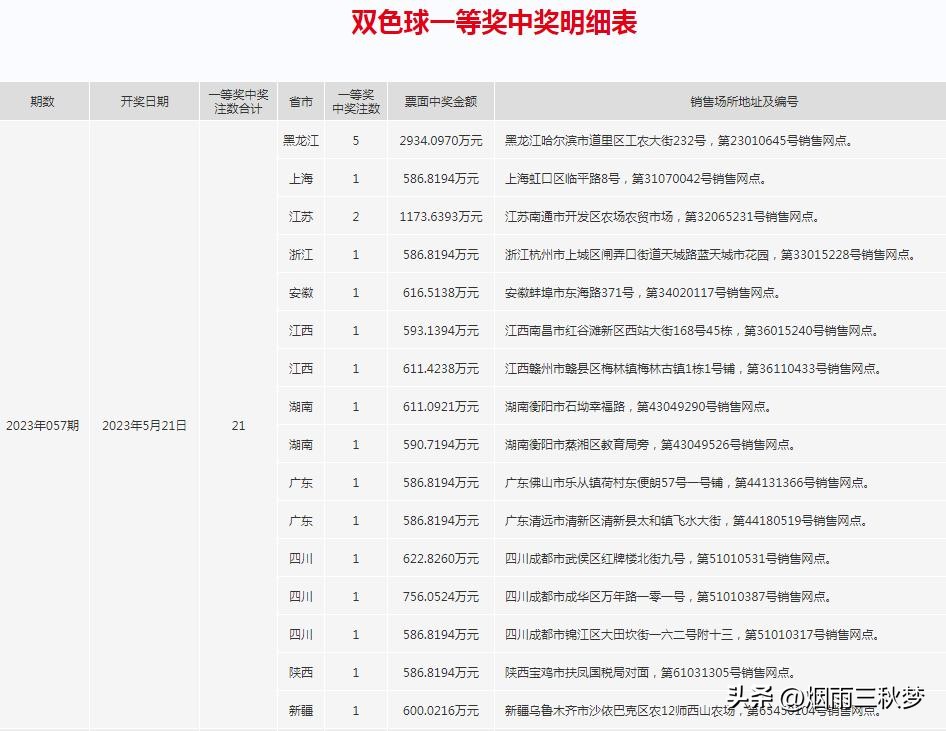The width and height of the screenshot is (946, 731).
Task: Select the 上海 province cell
Action: pos(301,178)
